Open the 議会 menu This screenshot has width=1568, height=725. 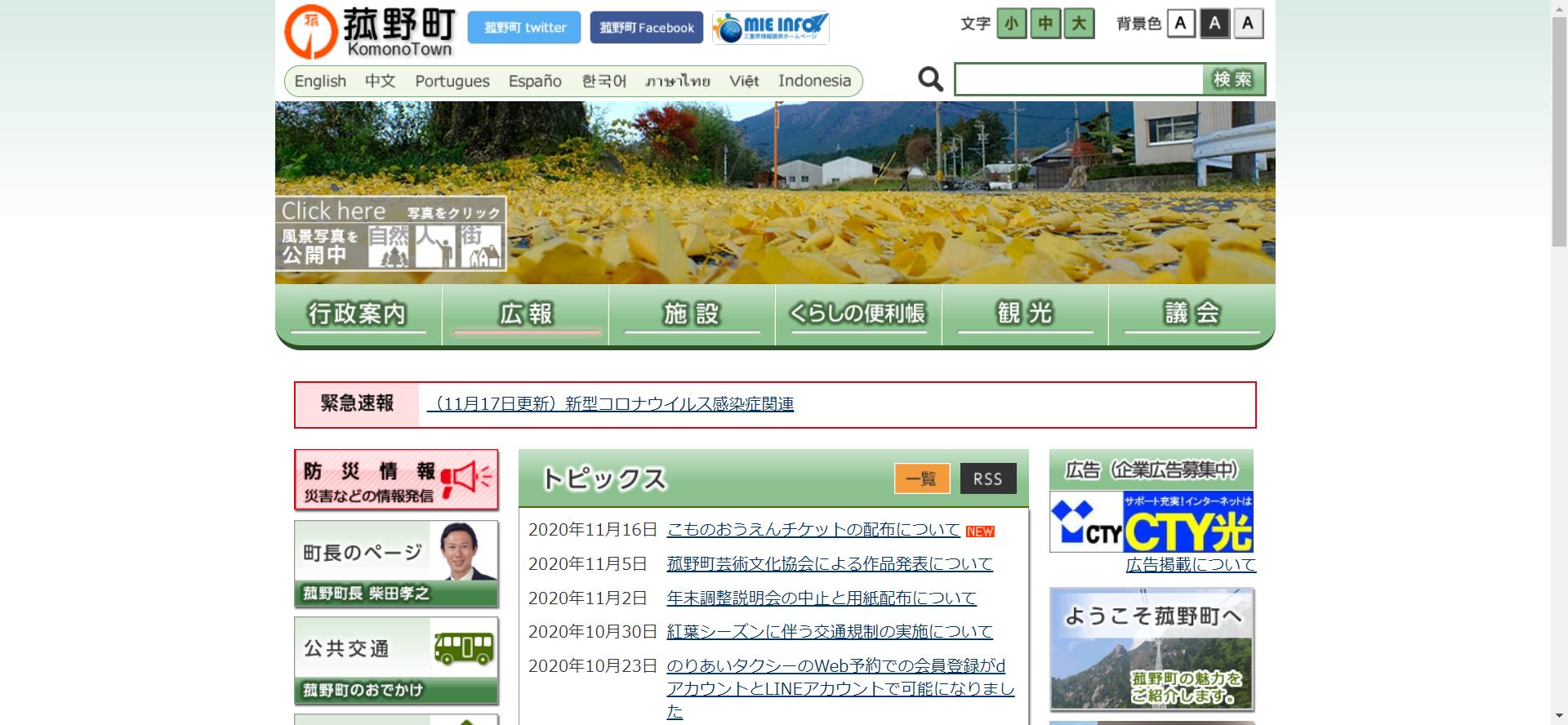click(x=1192, y=314)
